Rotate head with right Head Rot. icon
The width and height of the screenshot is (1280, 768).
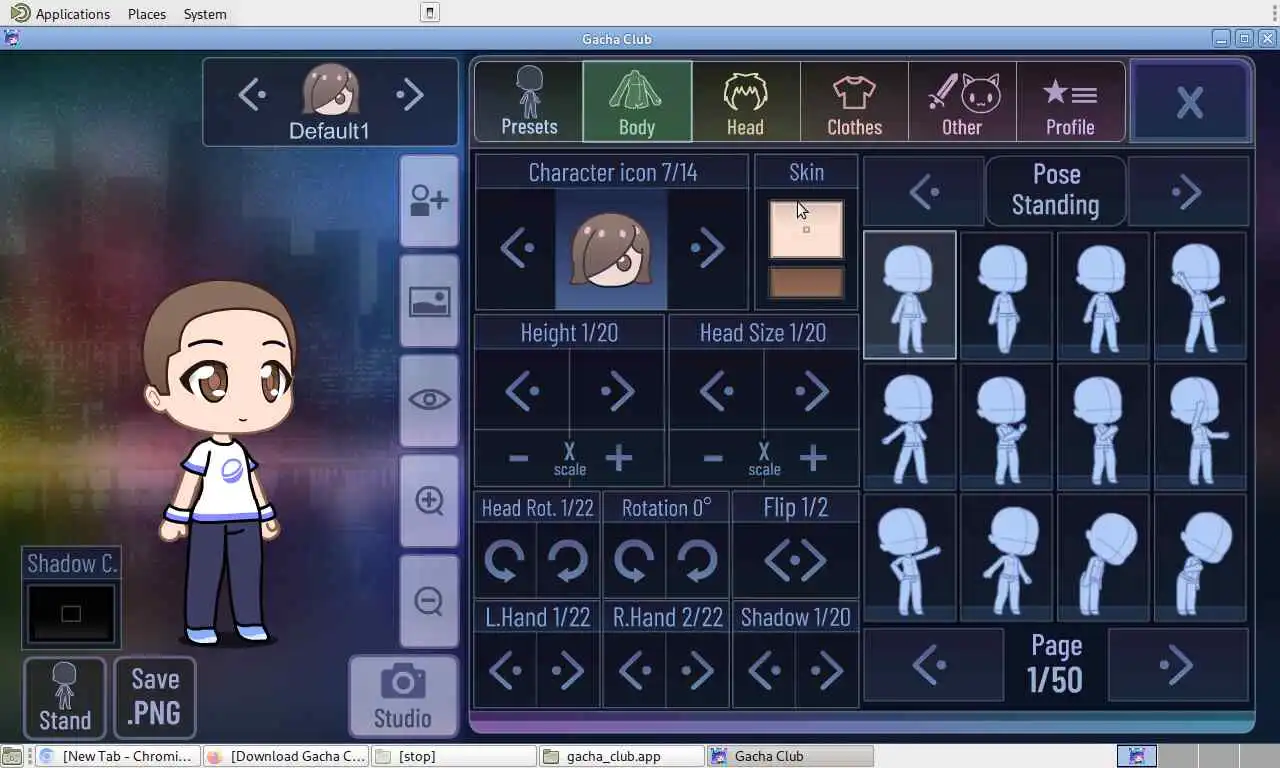tap(567, 561)
